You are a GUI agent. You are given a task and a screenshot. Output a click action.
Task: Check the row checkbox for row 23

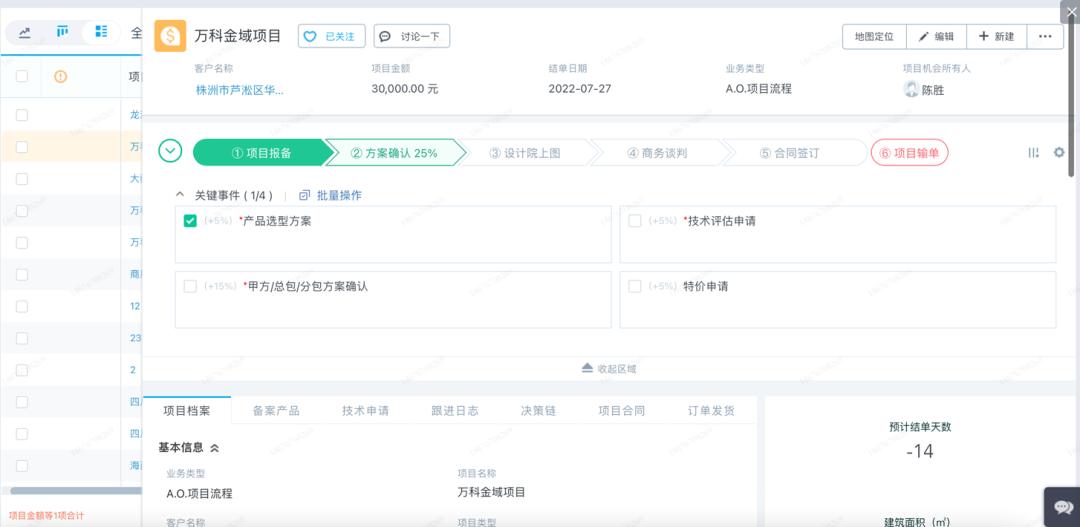22,338
